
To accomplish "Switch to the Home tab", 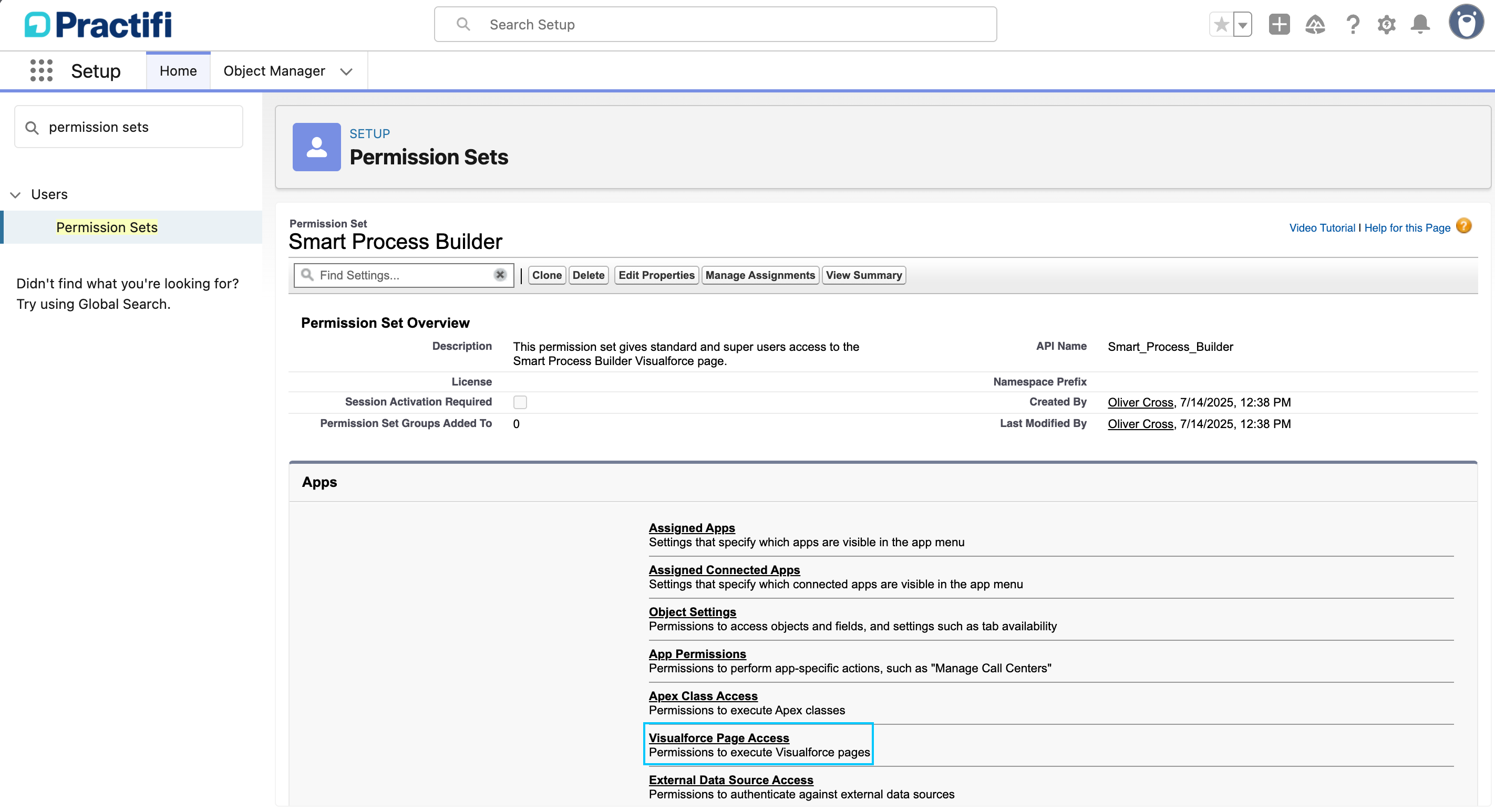I will click(x=178, y=71).
